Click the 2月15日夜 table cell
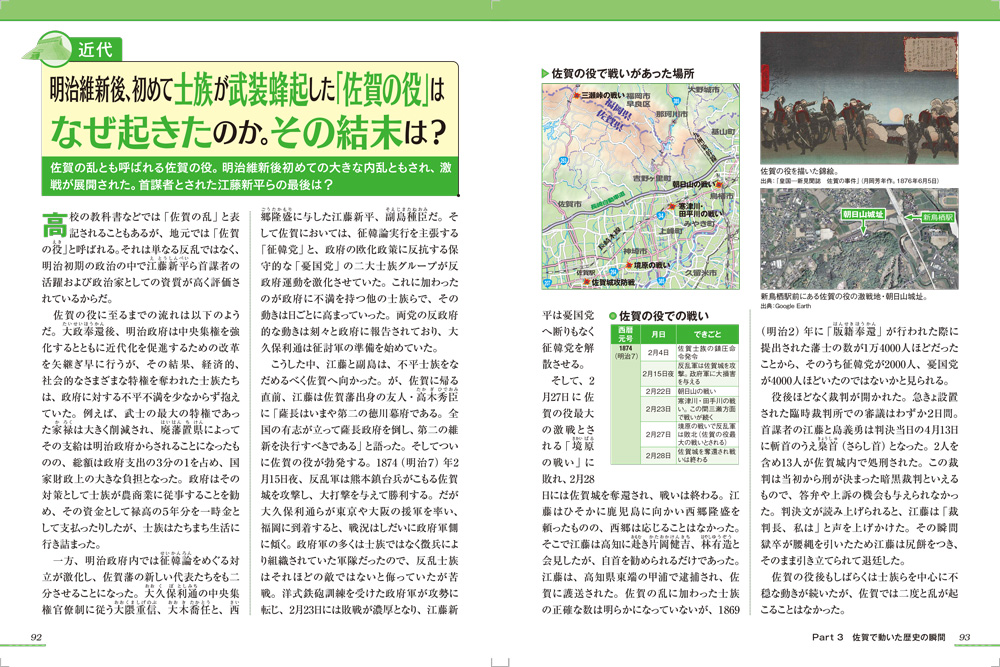The image size is (1000, 667). coord(658,374)
